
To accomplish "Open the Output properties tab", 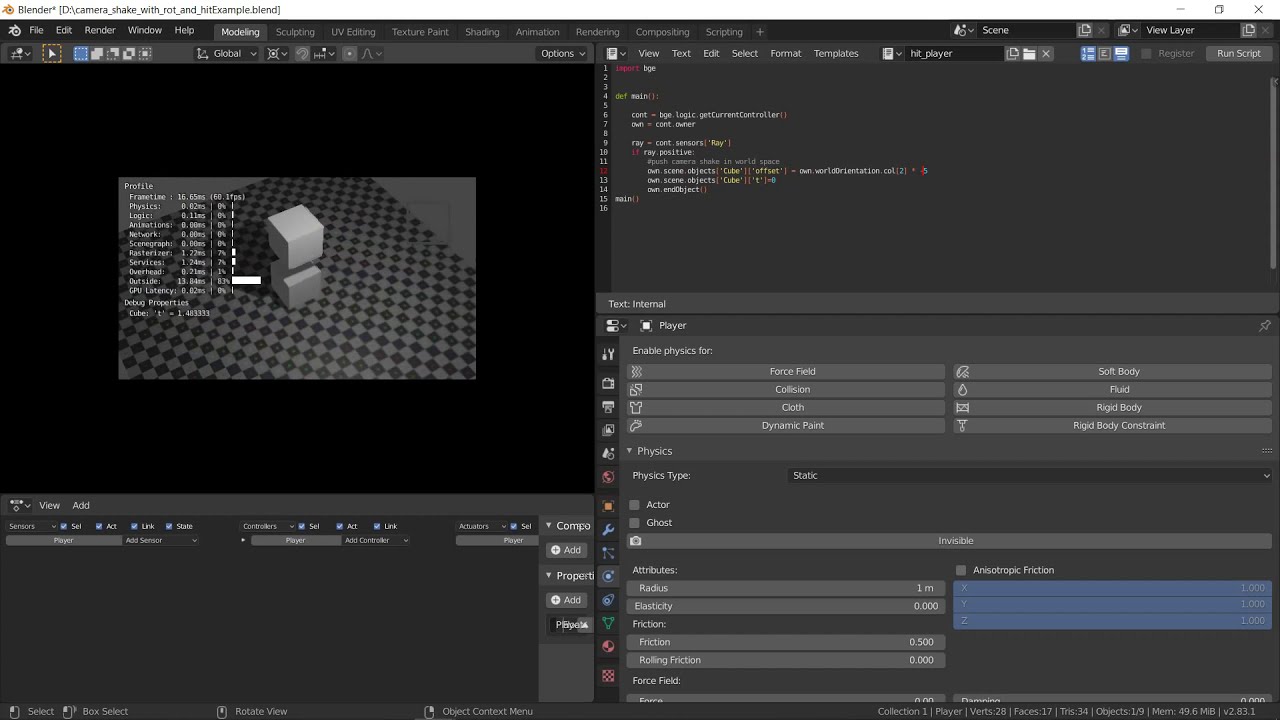I will pos(608,406).
